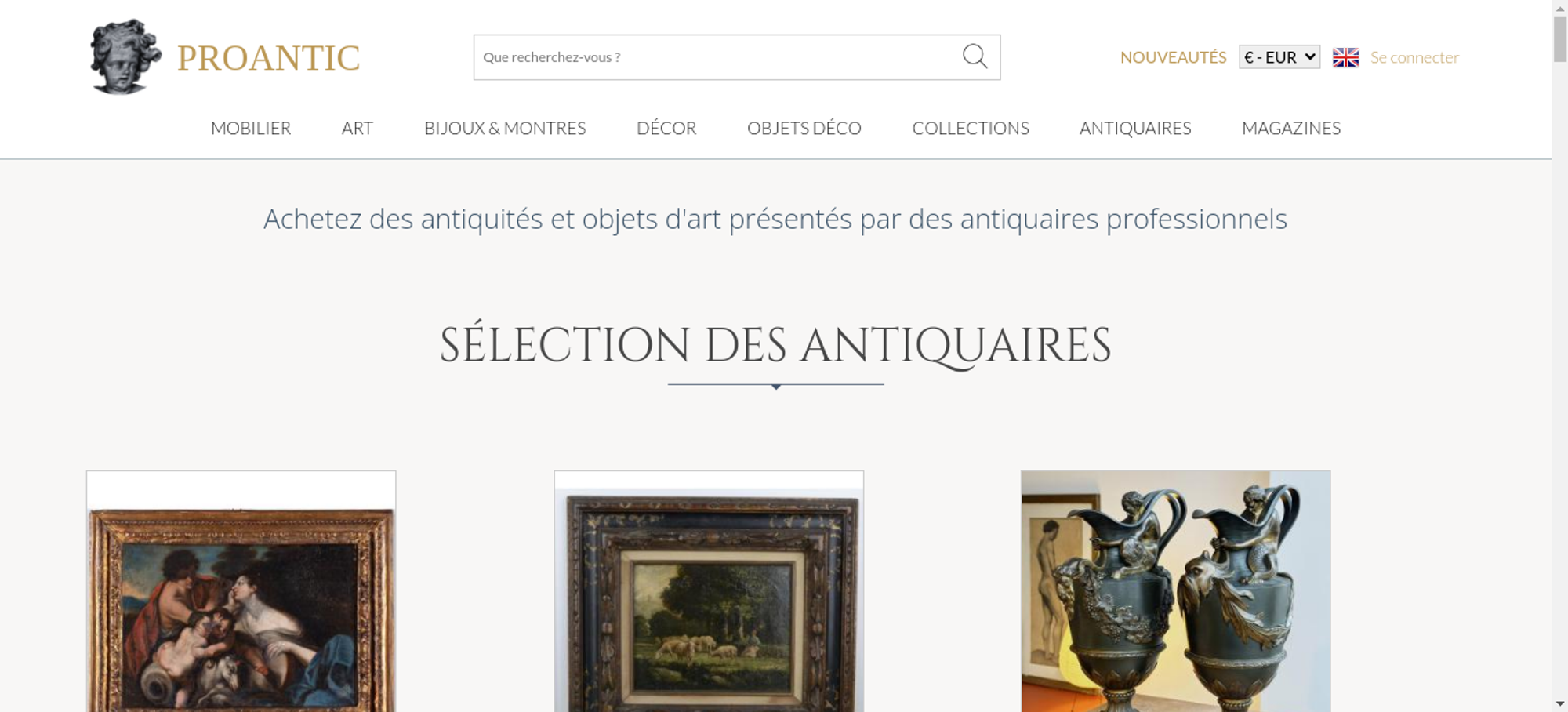Open the Magazines menu

pos(1291,128)
